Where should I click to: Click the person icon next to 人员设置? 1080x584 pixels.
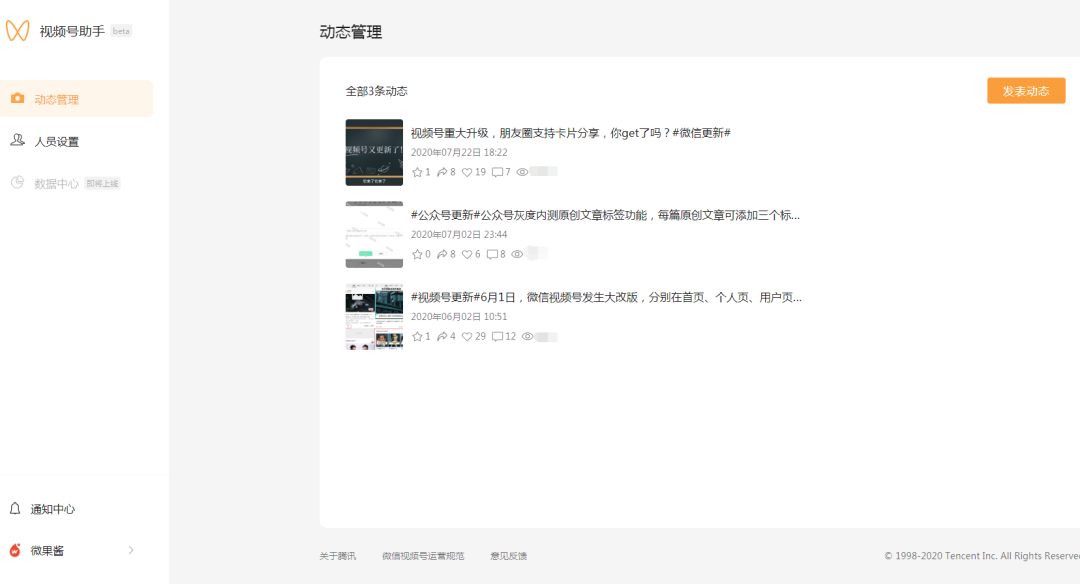tap(16, 141)
